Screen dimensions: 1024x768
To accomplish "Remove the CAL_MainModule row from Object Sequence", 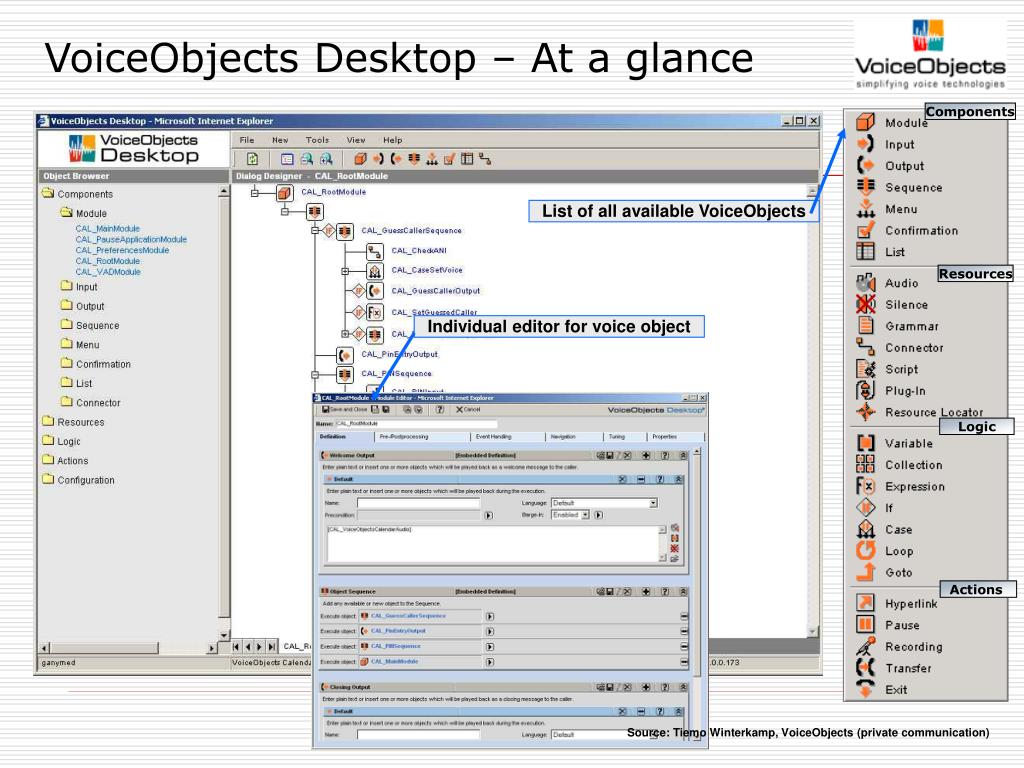I will click(x=684, y=662).
